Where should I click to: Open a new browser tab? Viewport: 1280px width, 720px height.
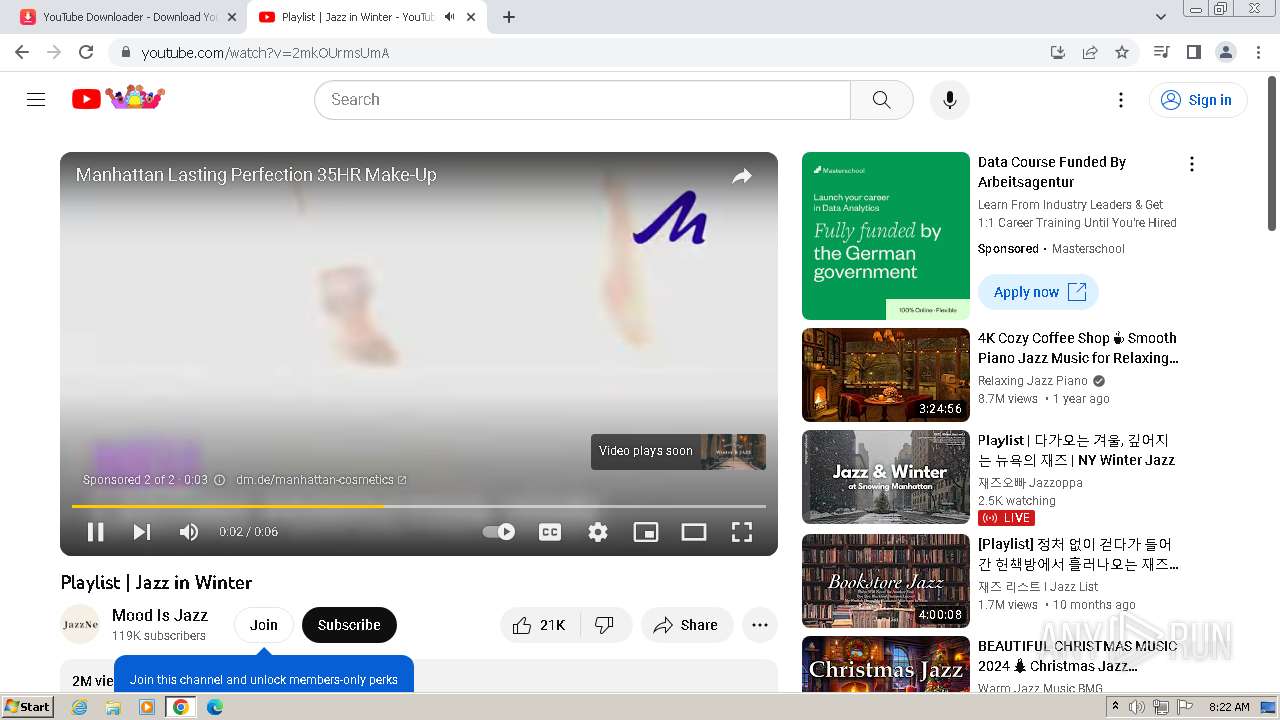click(x=509, y=17)
